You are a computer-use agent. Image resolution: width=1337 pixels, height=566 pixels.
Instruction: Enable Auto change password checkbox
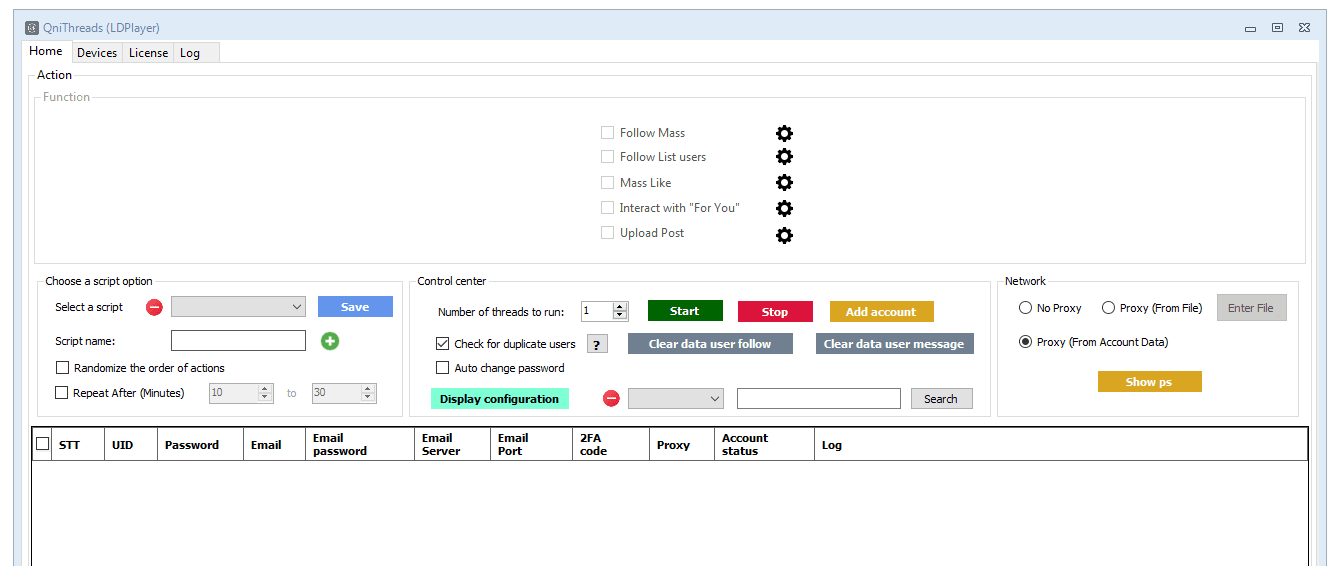pos(443,368)
